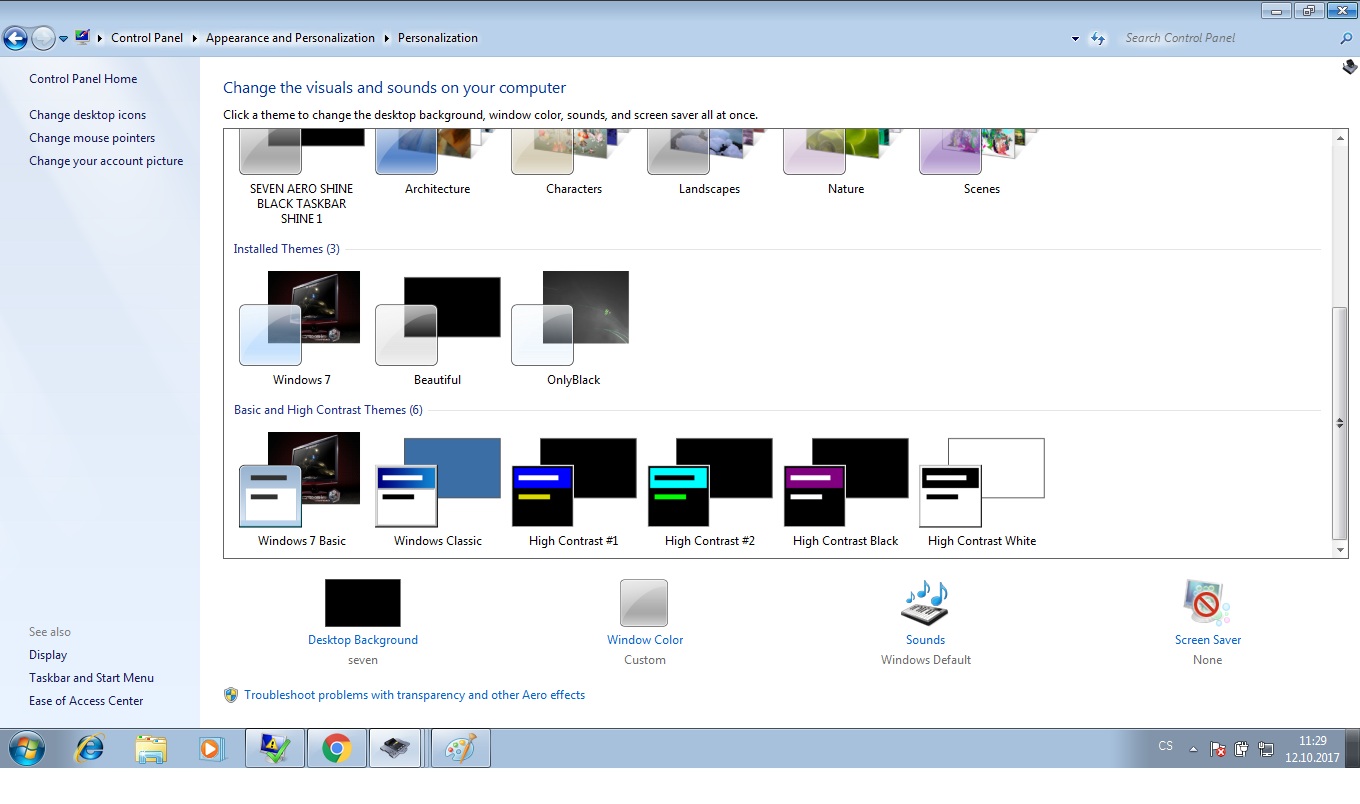Viewport: 1360px width, 804px height.
Task: Click the Sounds music notes icon
Action: click(x=925, y=603)
